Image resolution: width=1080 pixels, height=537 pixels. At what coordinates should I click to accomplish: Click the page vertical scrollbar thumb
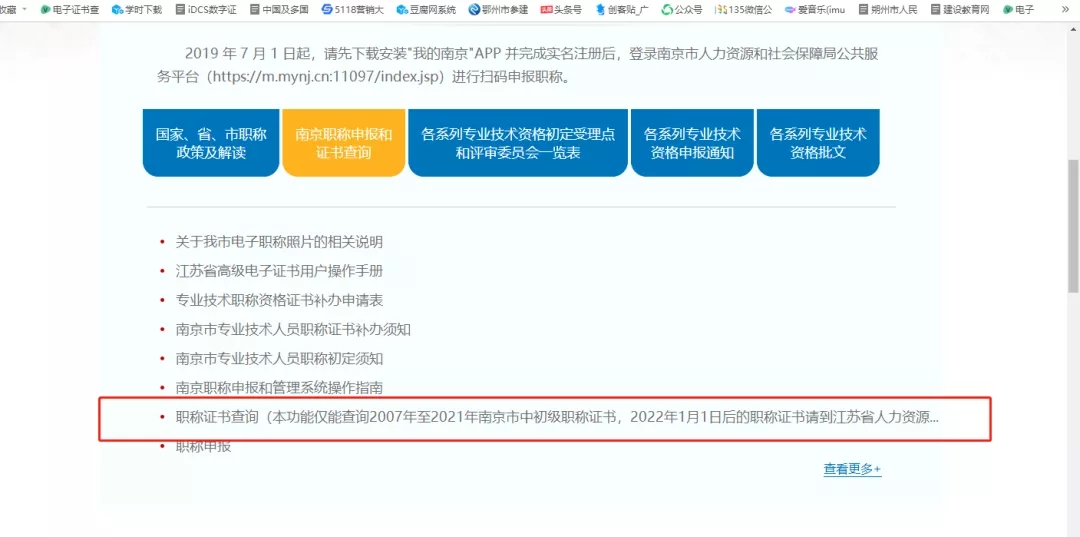click(x=1073, y=227)
